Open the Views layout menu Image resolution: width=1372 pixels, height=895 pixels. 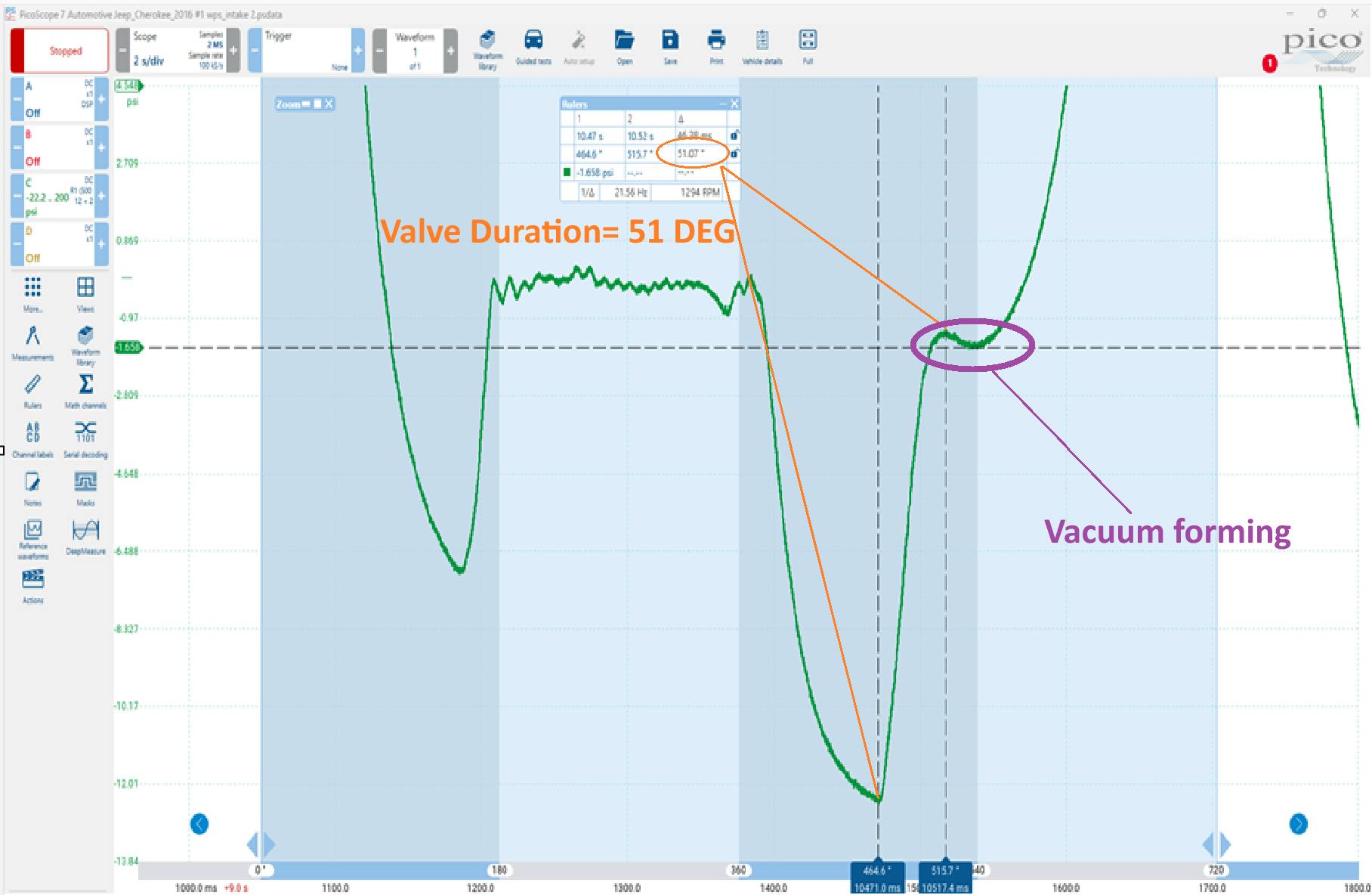coord(85,293)
